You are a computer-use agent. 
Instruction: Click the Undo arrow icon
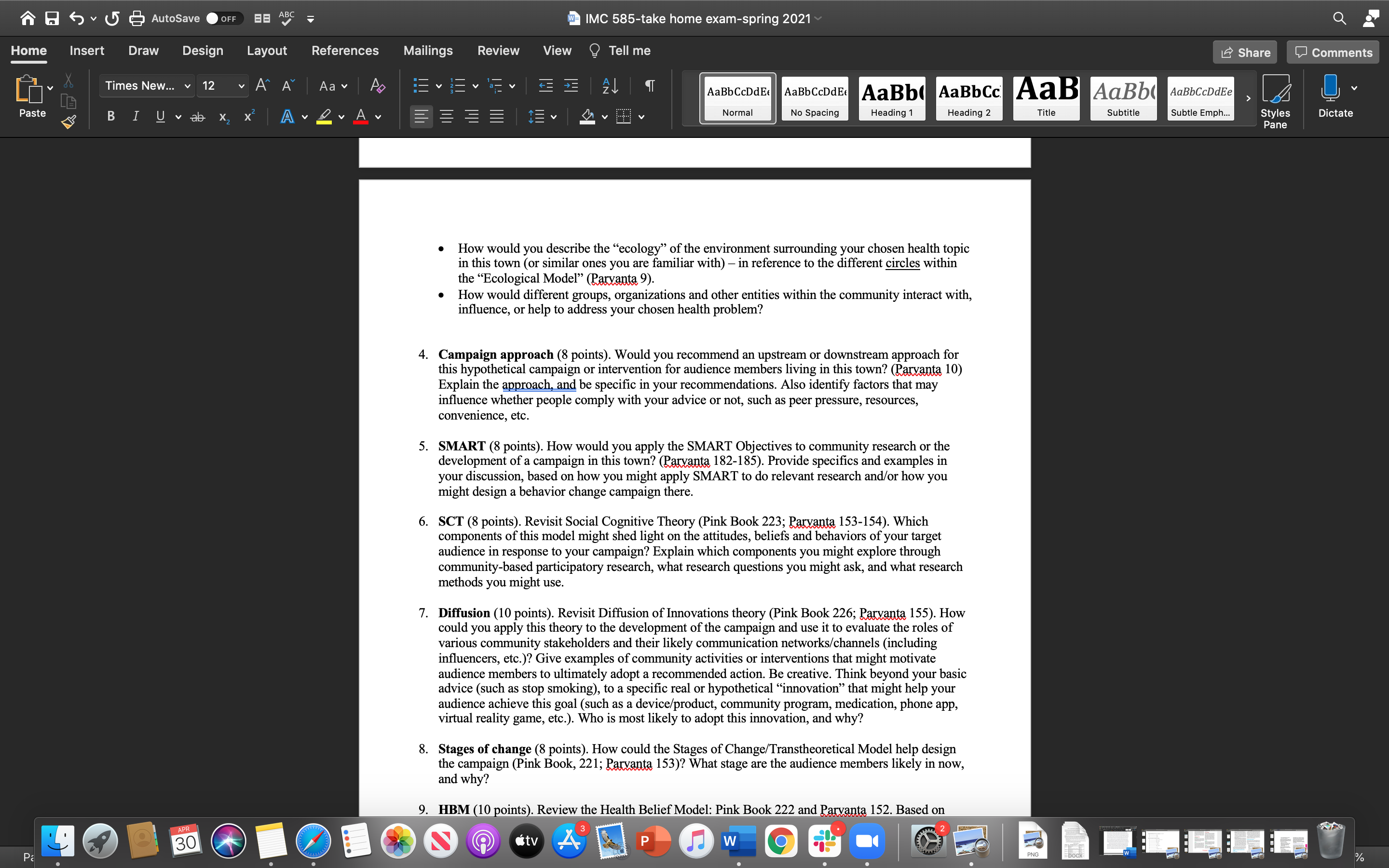(76, 18)
